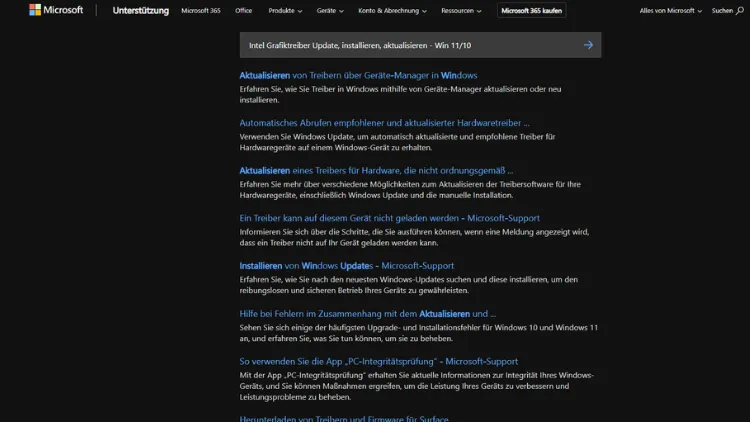
Task: Click Microsoft 365 kaufen button
Action: point(531,11)
